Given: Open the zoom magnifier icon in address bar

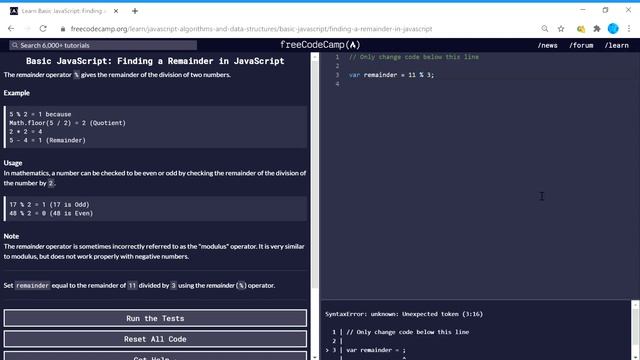Looking at the screenshot, I should coord(545,29).
